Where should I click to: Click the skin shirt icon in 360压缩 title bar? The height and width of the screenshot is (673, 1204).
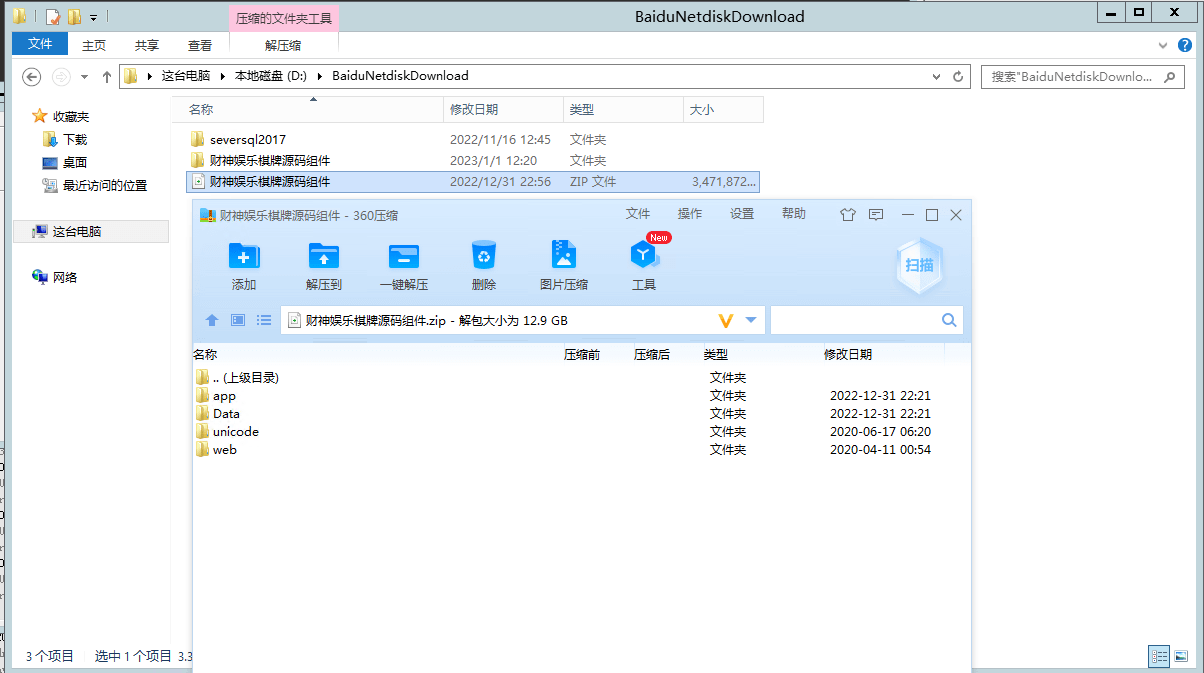click(848, 215)
